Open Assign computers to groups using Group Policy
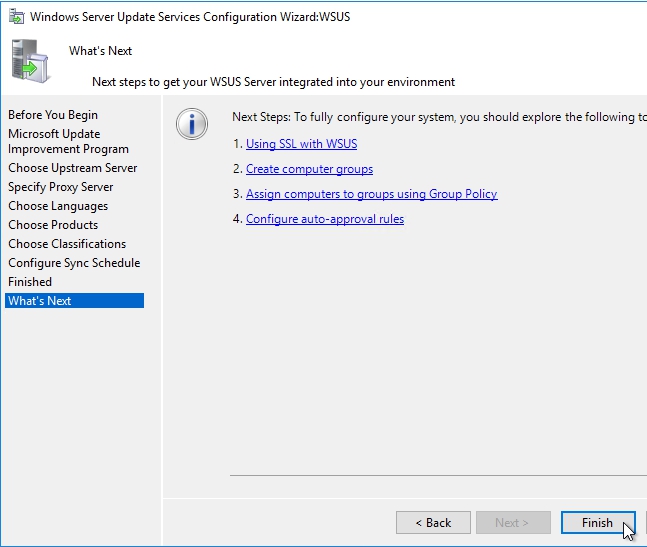 click(x=371, y=194)
